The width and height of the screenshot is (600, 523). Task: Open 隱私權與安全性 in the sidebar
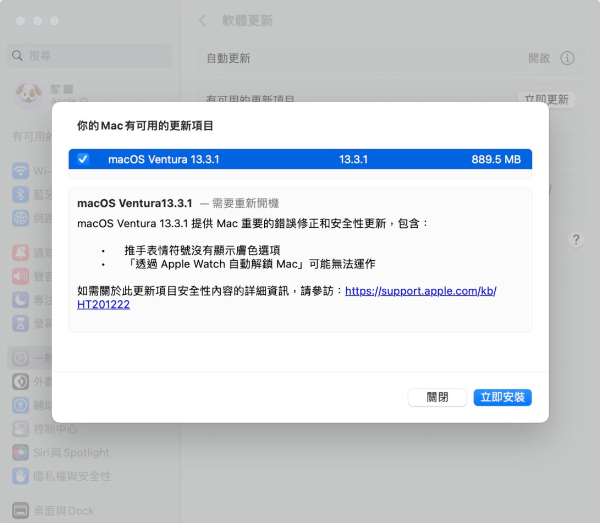[x=62, y=476]
